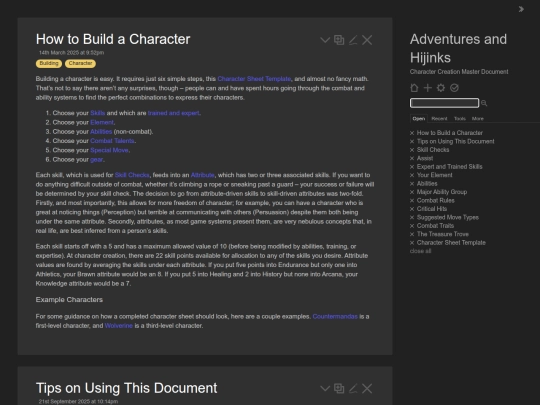The image size is (540, 405).
Task: Edit the Tips on Using This Document tiddler
Action: pyautogui.click(x=353, y=388)
